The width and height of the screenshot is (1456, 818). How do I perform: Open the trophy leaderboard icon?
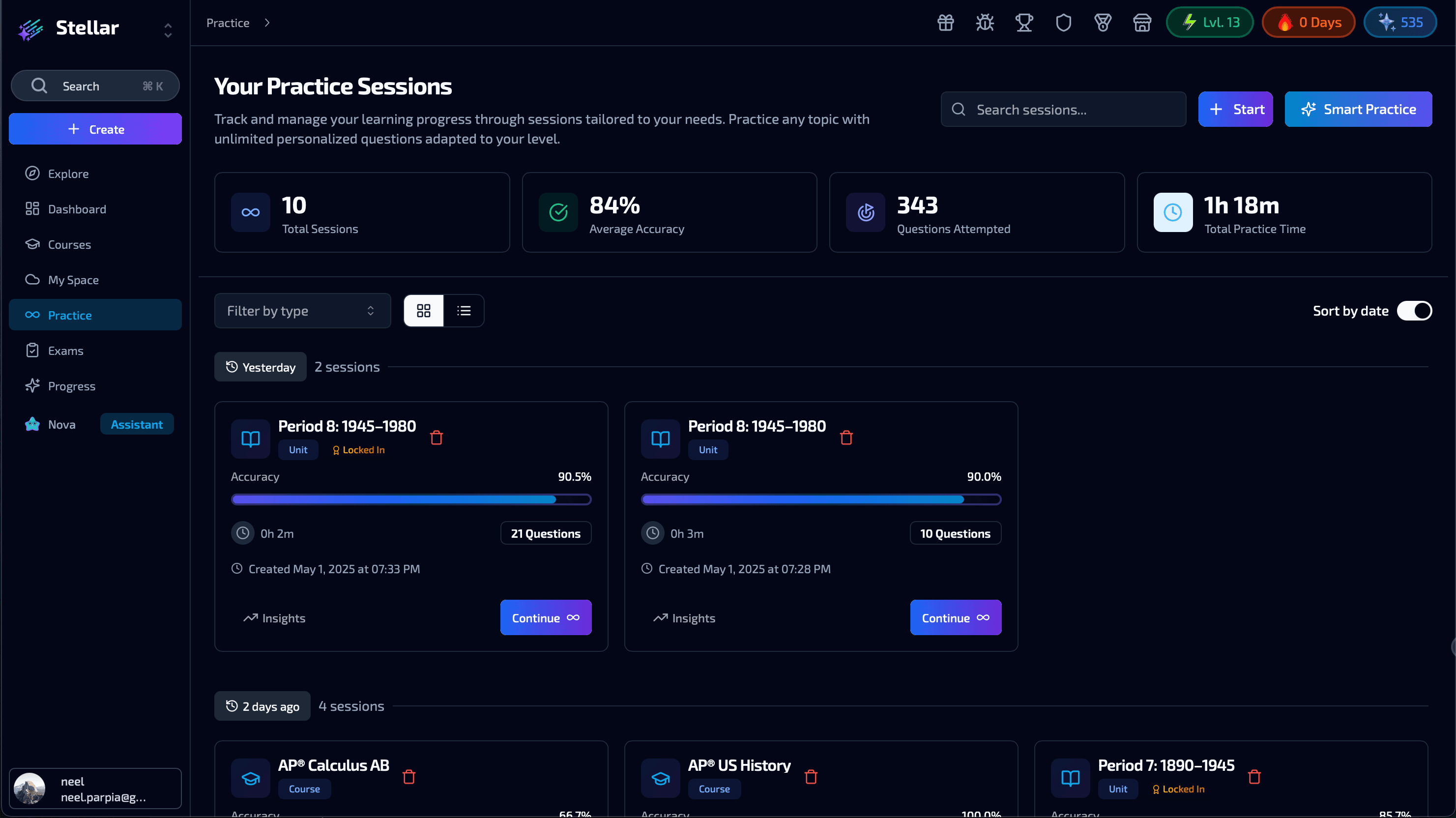point(1024,23)
